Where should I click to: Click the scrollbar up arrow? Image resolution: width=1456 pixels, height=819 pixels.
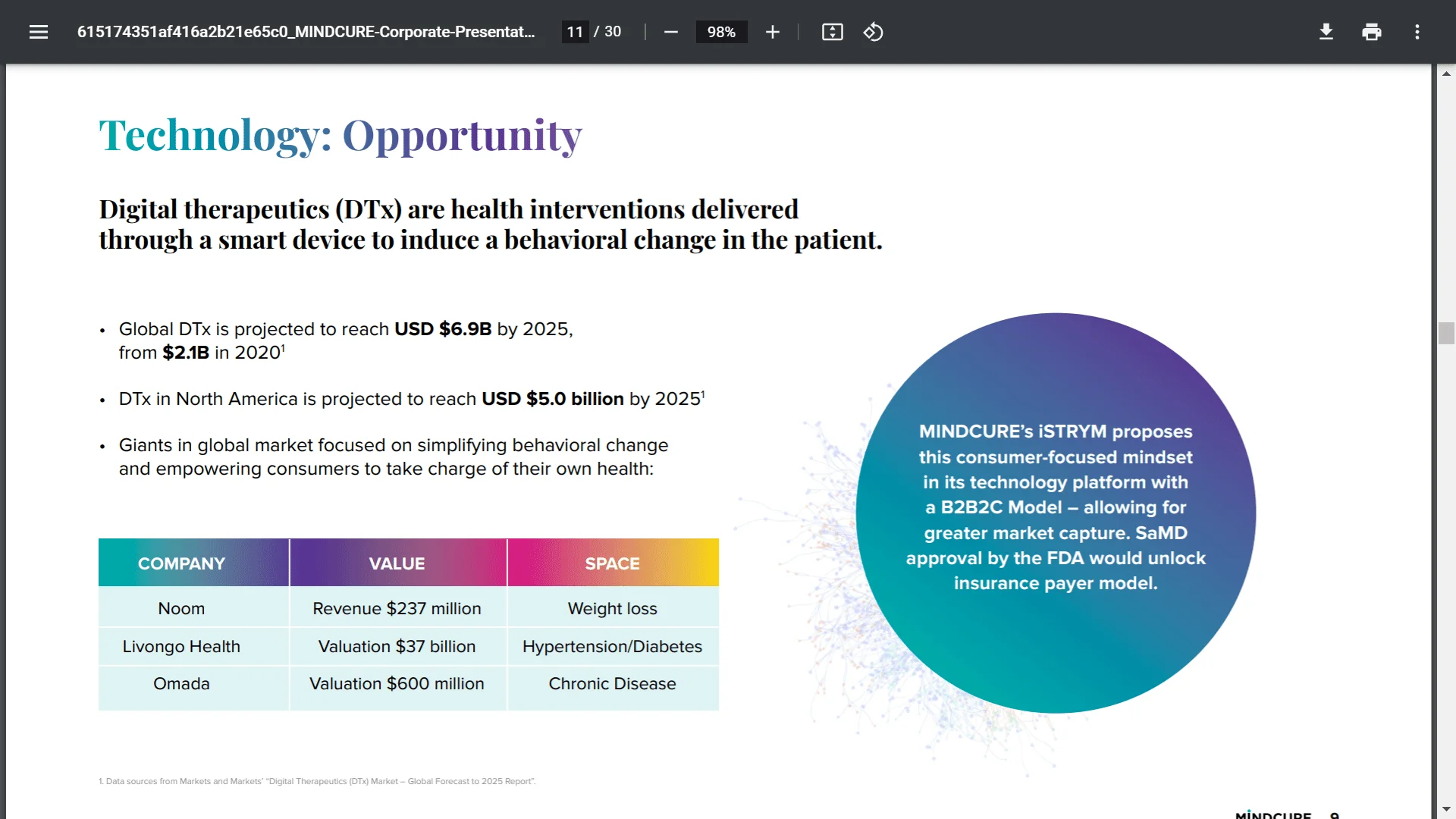pyautogui.click(x=1446, y=74)
